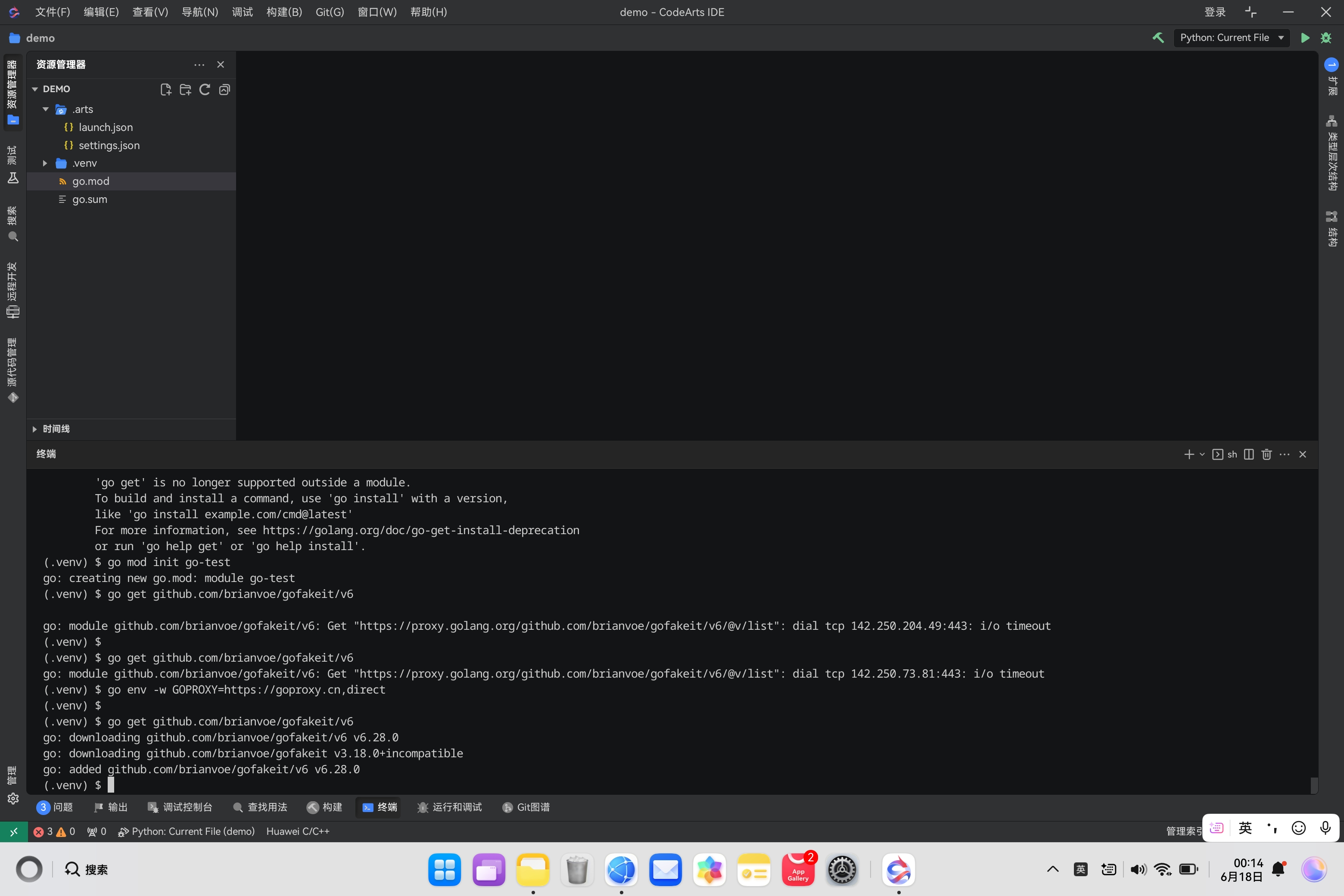Screen dimensions: 1344x896
Task: Open the 导航(N) menu
Action: [x=200, y=12]
